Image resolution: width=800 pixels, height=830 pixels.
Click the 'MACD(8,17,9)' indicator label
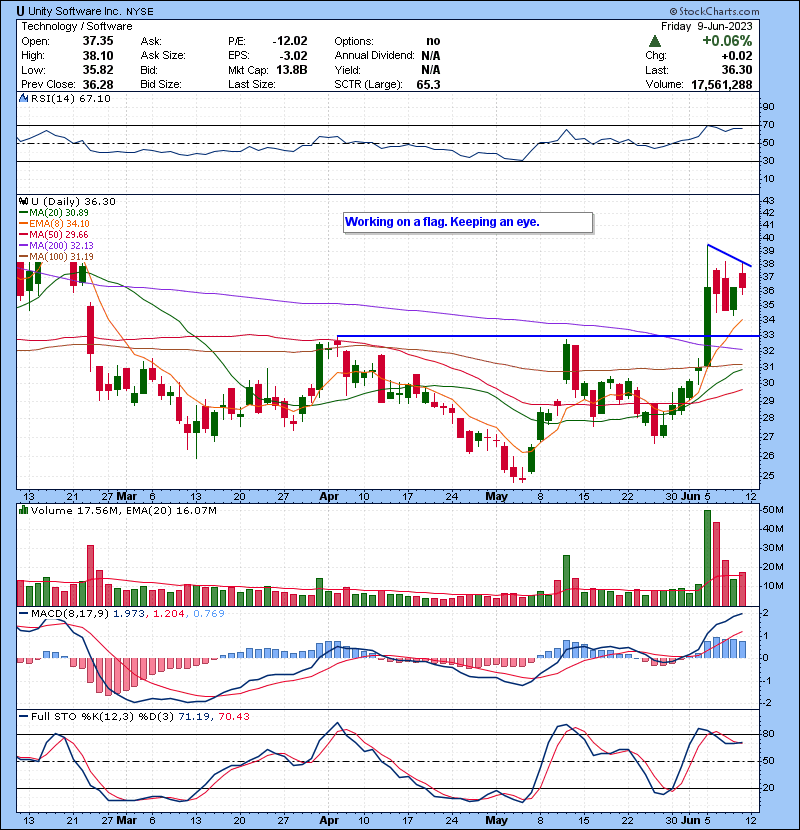(70, 614)
